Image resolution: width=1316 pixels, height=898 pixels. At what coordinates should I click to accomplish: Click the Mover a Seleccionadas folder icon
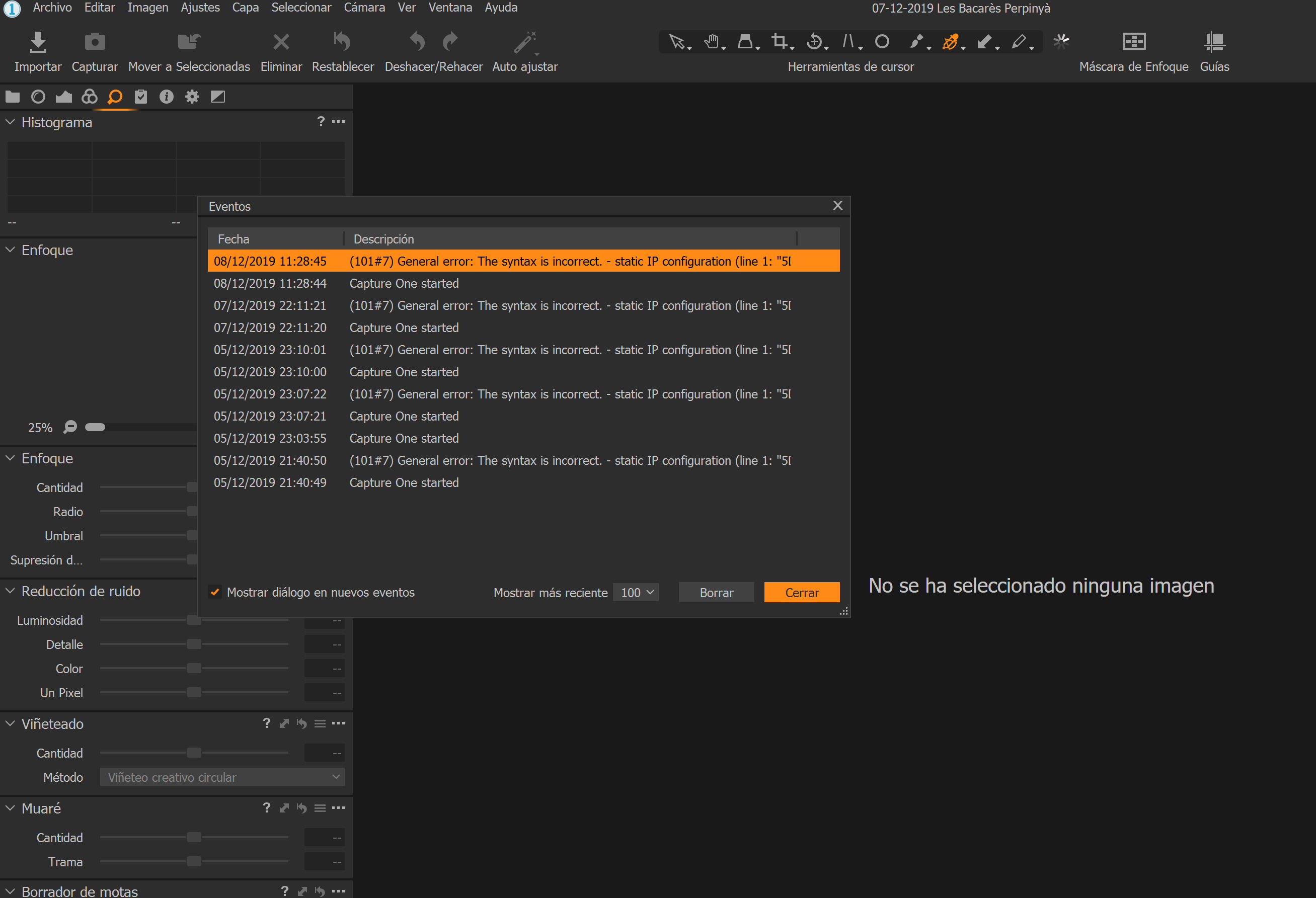189,41
